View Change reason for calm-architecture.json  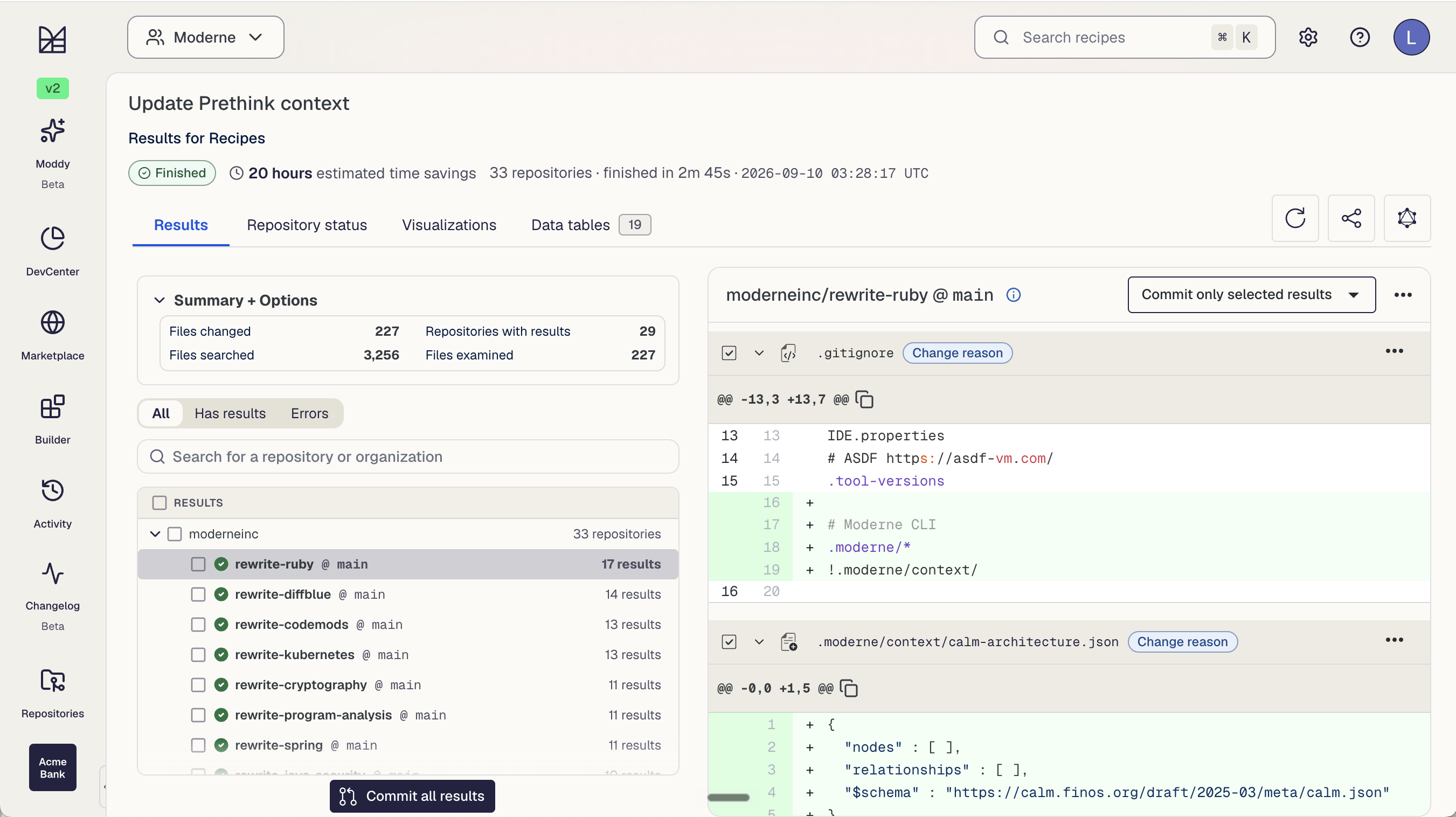point(1182,642)
